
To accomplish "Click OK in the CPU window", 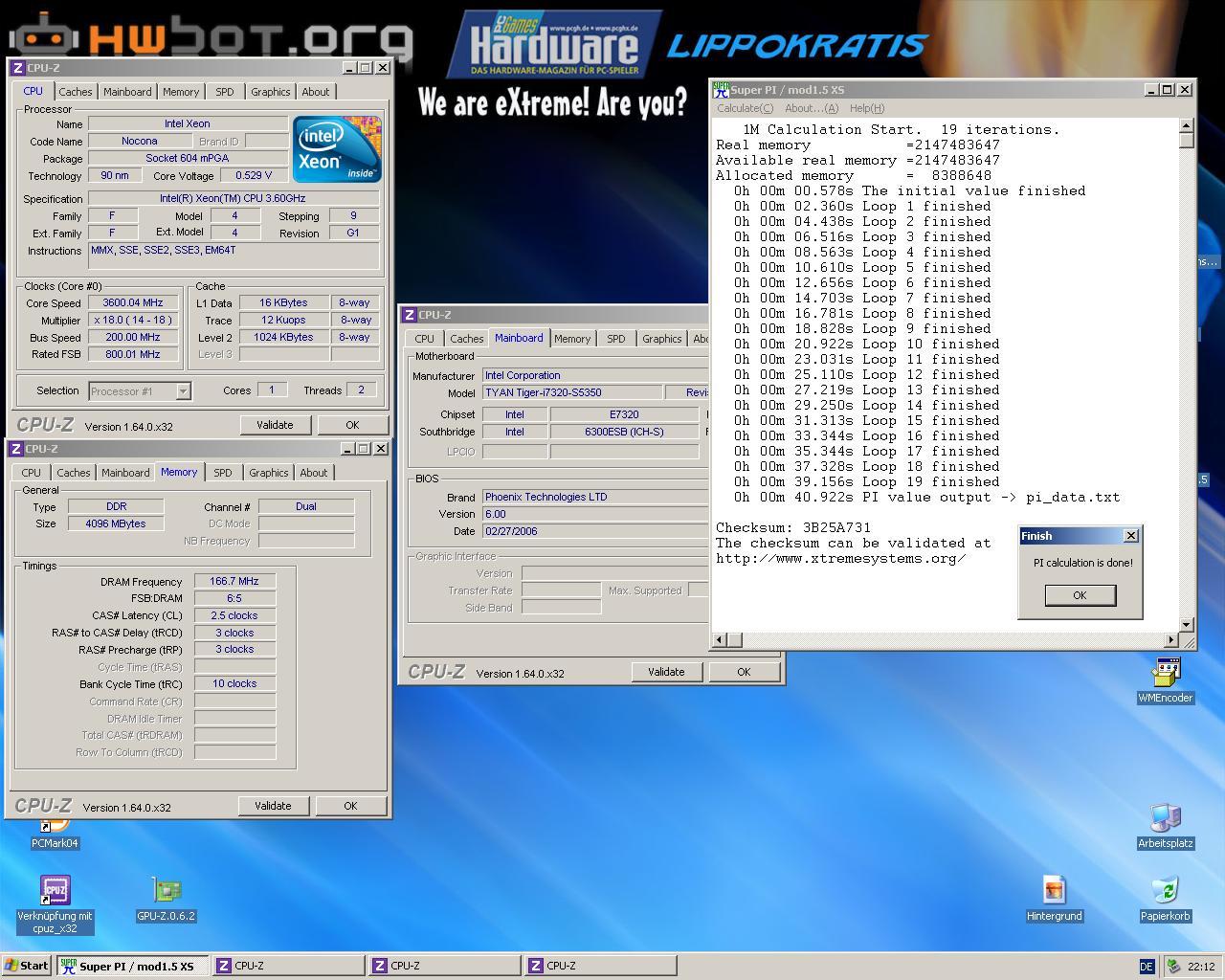I will pos(352,425).
